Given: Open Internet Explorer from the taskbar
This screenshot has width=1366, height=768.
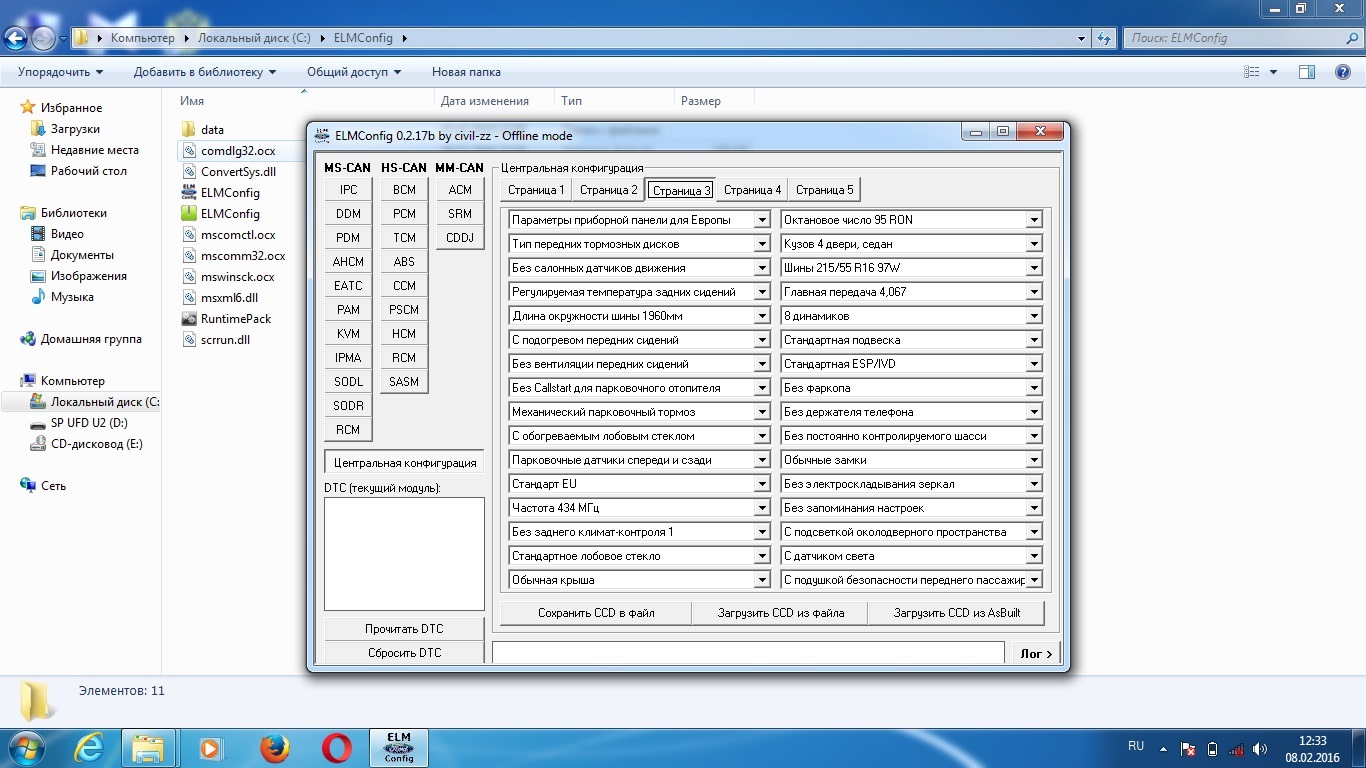Looking at the screenshot, I should [x=91, y=747].
